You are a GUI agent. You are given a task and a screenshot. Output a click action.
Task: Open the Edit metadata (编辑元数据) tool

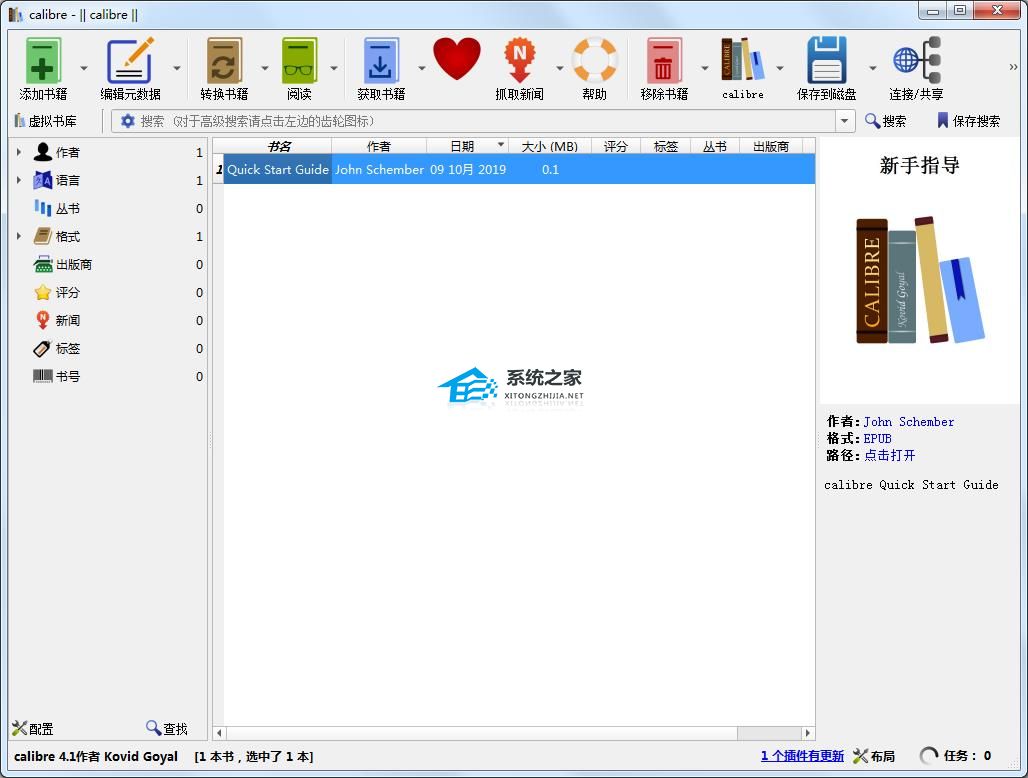pyautogui.click(x=130, y=60)
